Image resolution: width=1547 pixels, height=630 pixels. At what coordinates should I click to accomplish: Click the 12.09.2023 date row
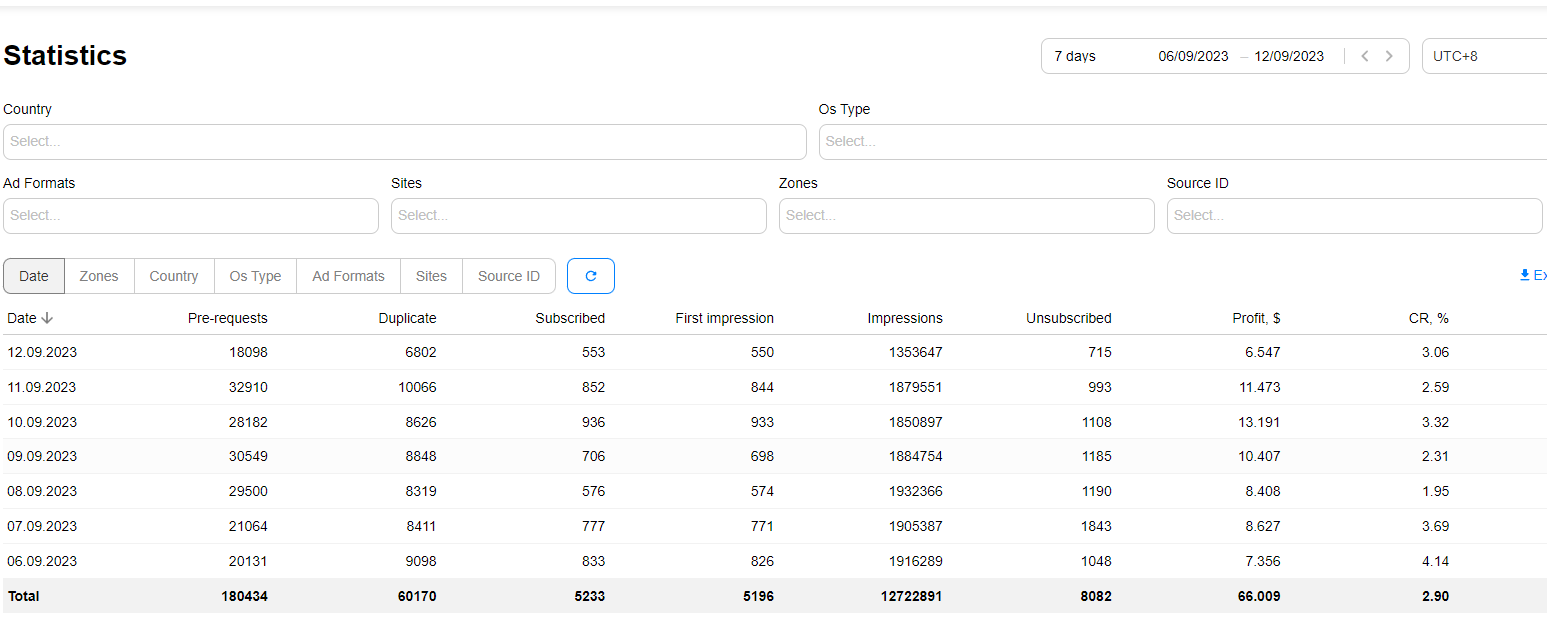pos(42,352)
